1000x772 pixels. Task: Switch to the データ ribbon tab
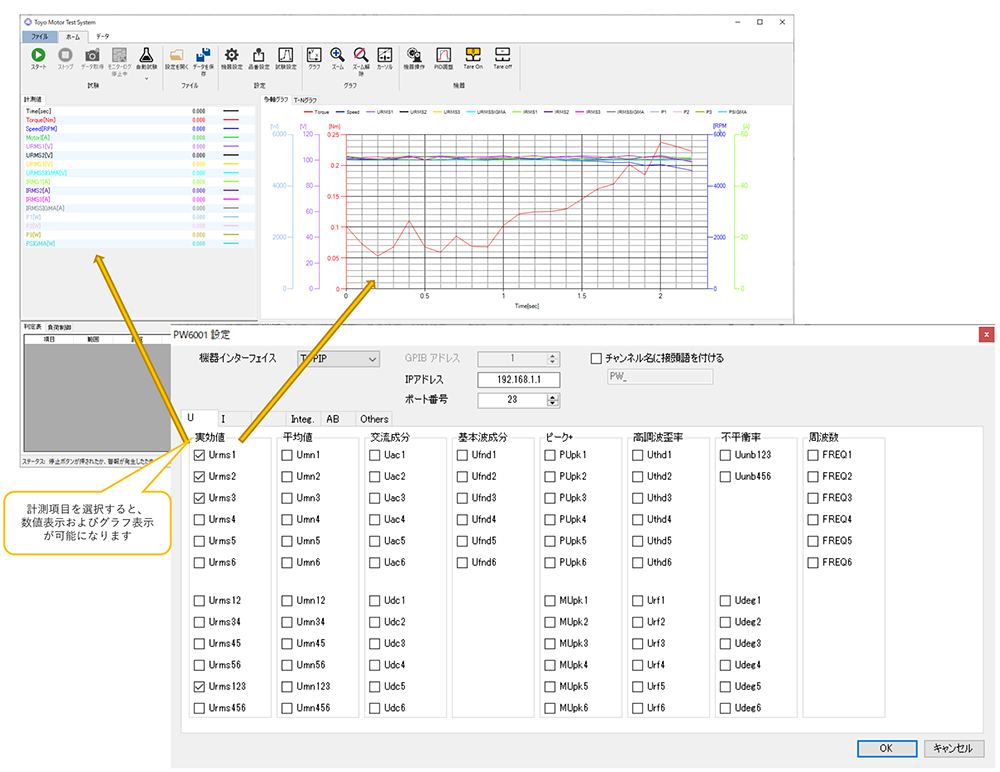coord(103,36)
